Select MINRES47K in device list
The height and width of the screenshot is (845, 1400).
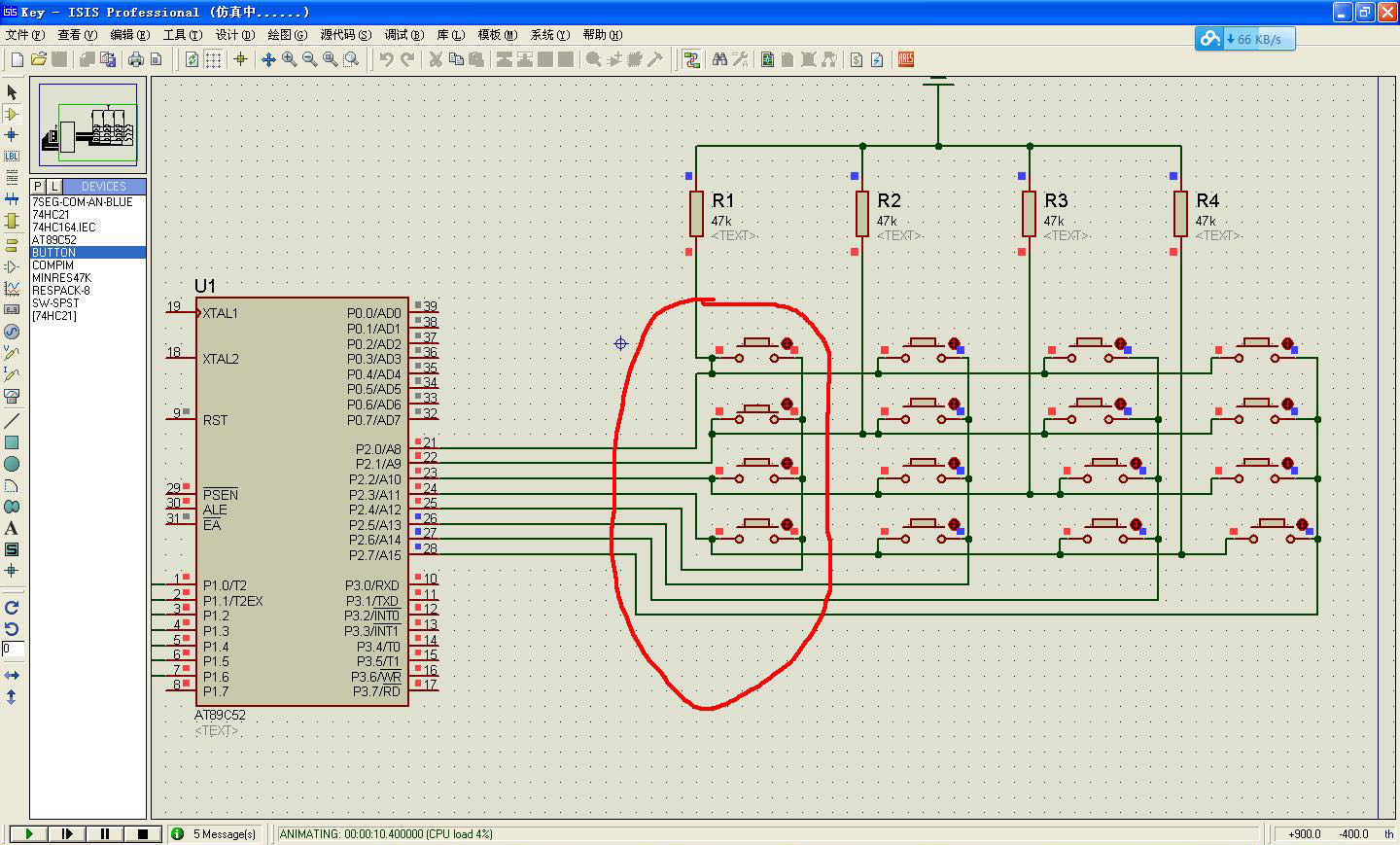coord(61,278)
